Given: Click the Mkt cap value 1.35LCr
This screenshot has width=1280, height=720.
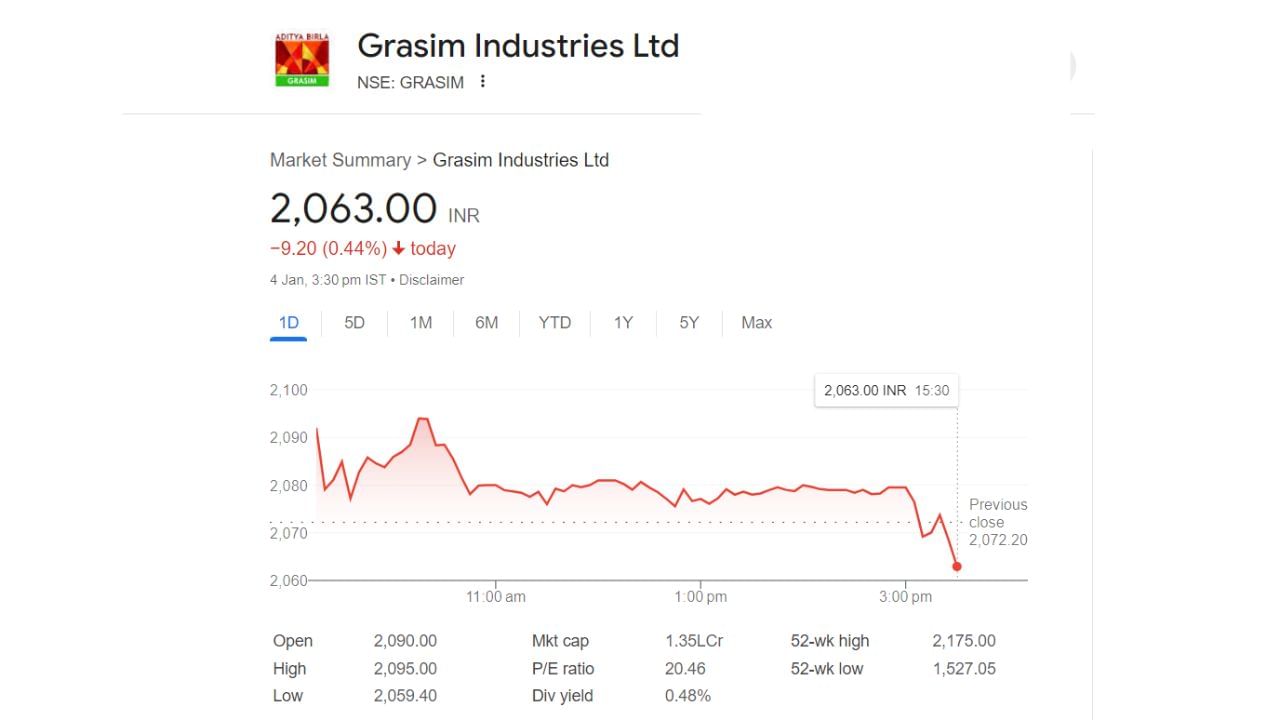Looking at the screenshot, I should coord(694,641).
